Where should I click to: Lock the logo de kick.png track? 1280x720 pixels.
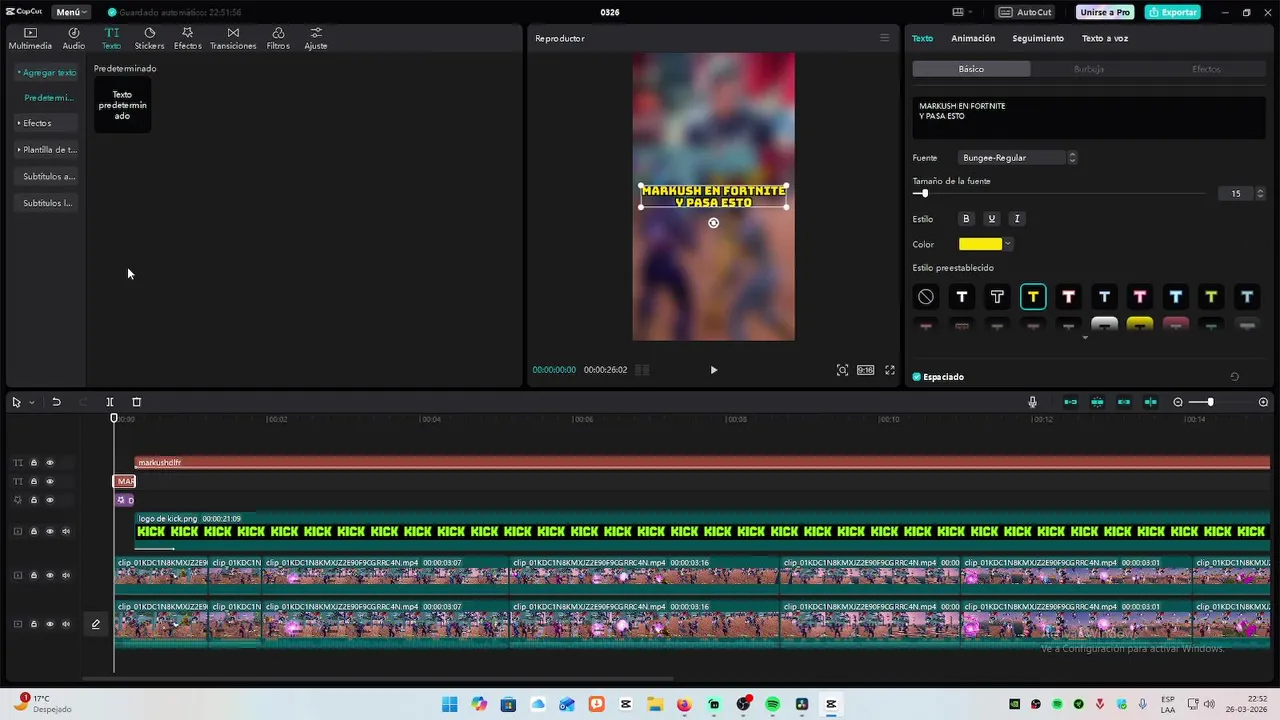point(33,531)
